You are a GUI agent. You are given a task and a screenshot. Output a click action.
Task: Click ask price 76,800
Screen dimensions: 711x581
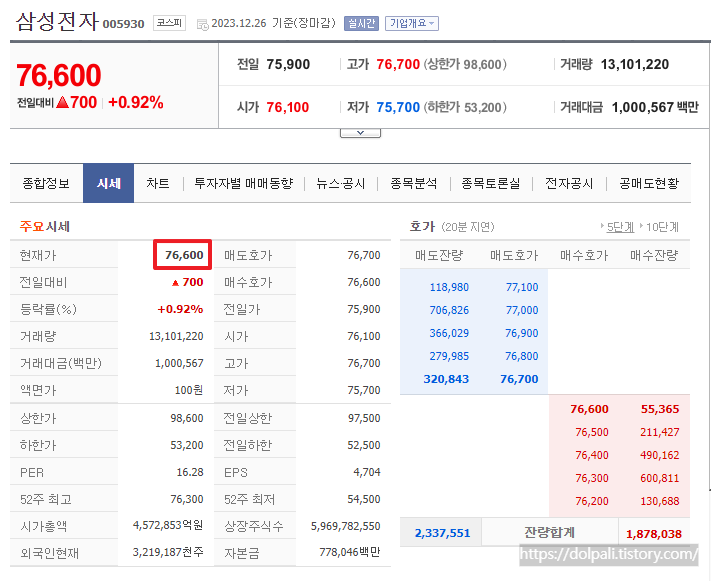click(521, 356)
